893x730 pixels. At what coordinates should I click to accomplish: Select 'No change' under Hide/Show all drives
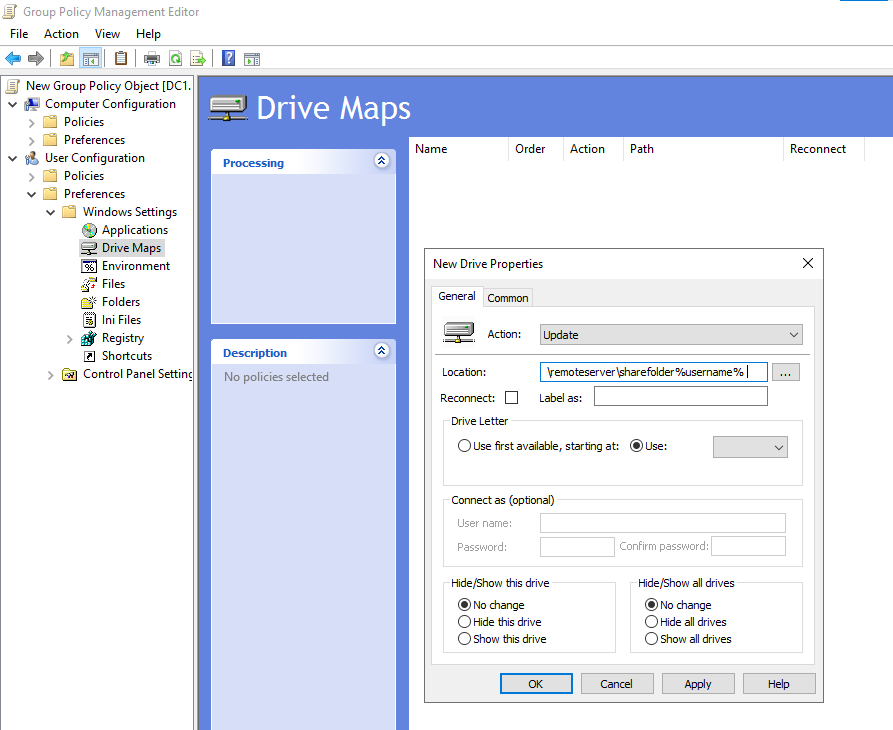click(x=651, y=605)
